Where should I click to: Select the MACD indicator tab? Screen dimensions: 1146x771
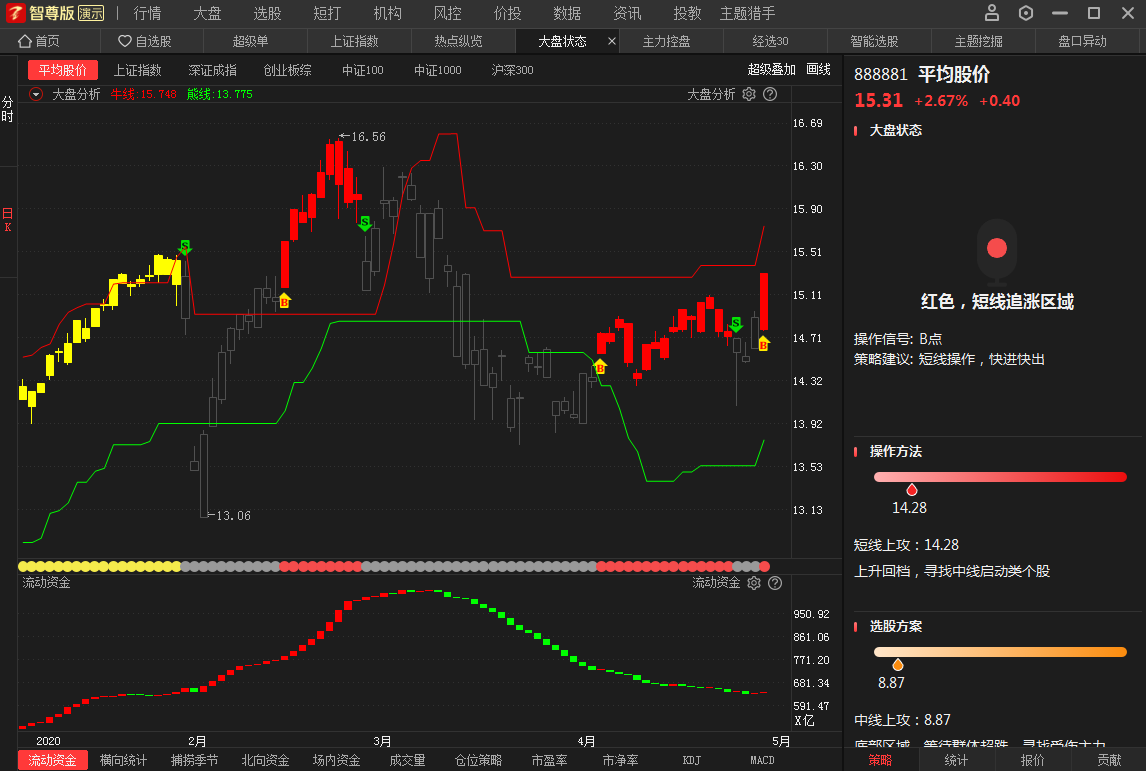pos(762,760)
